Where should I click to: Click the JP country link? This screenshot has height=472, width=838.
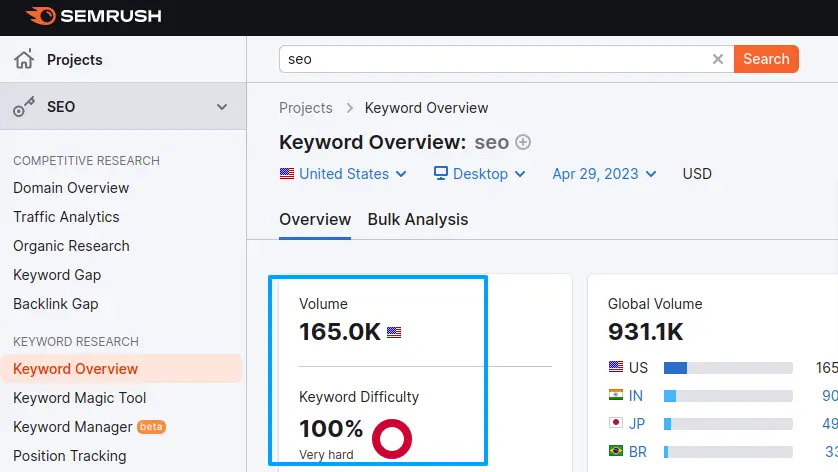(x=637, y=423)
